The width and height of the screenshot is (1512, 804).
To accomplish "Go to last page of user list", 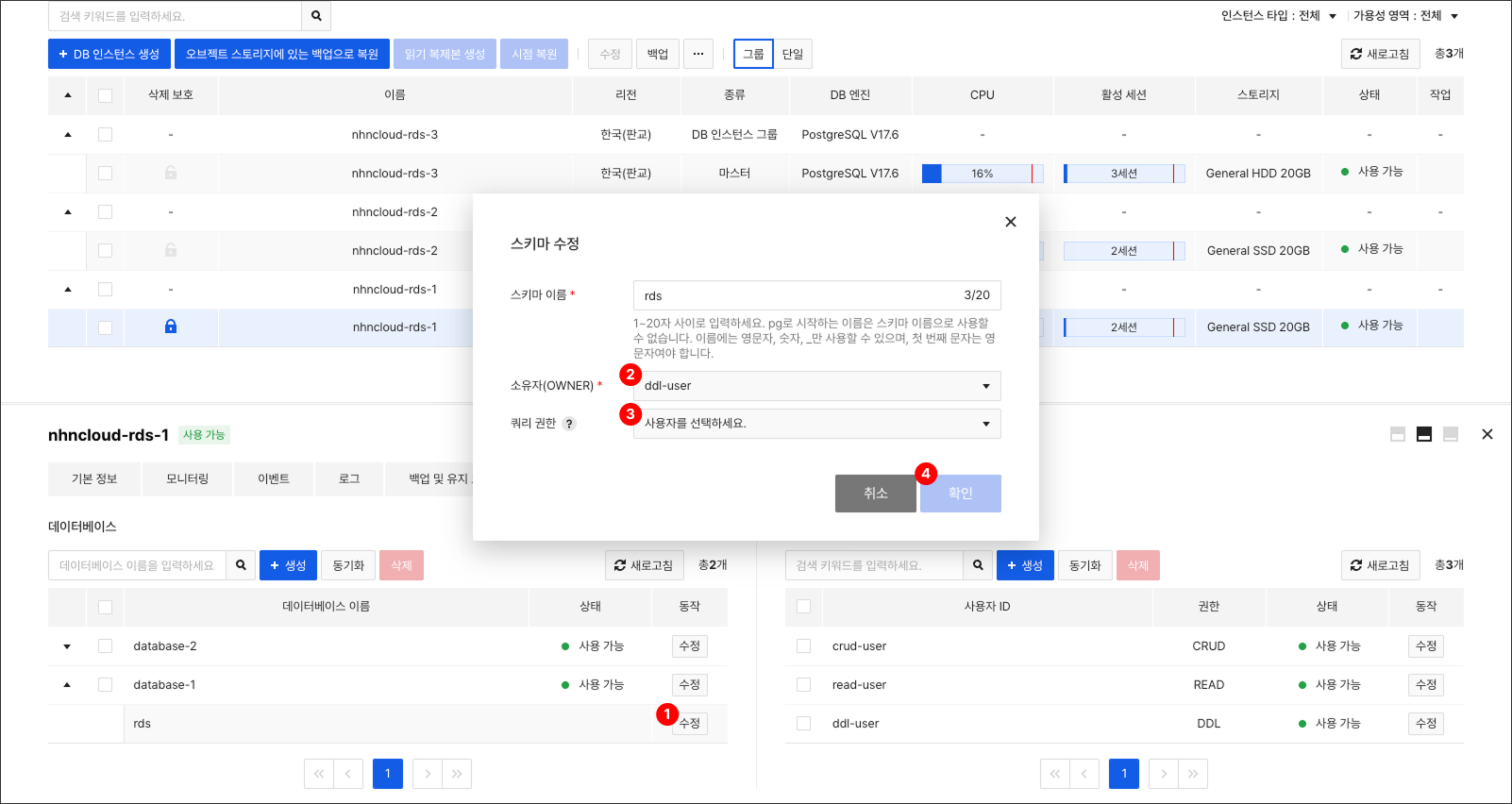I will coord(1193,774).
